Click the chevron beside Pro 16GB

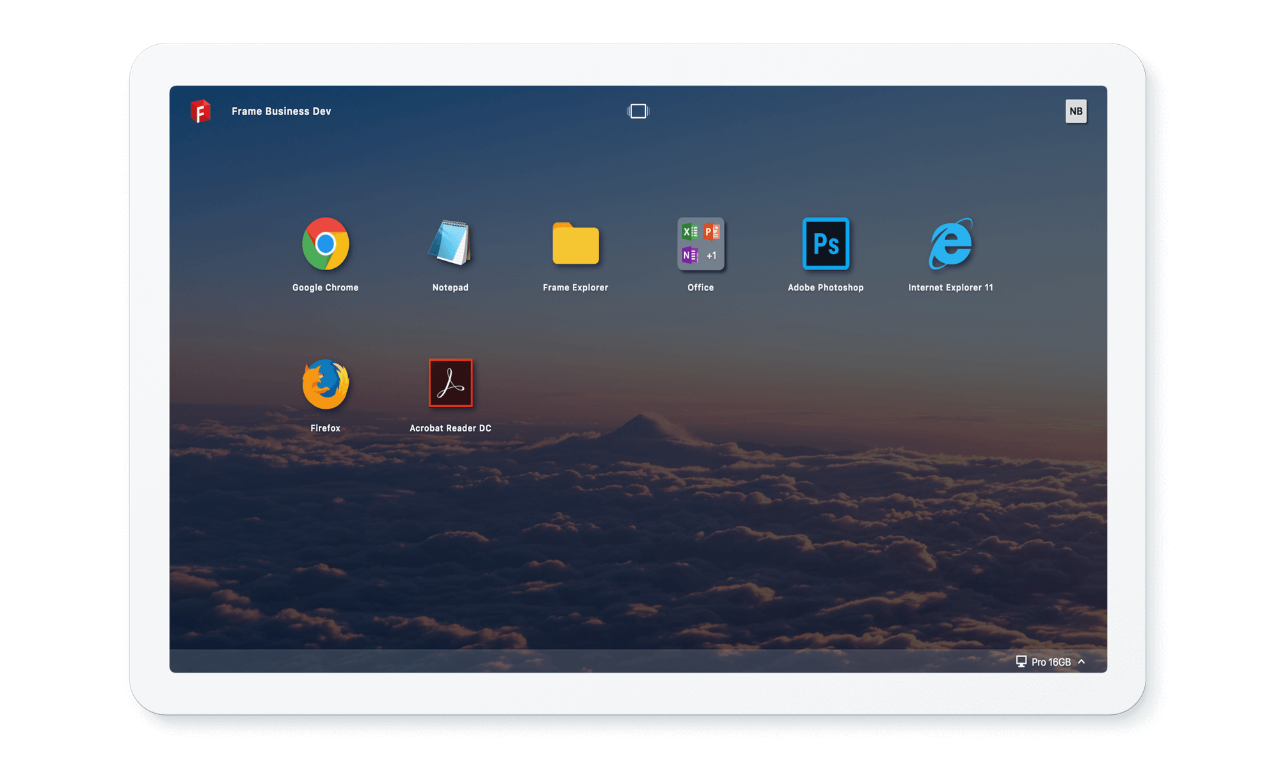(1082, 661)
